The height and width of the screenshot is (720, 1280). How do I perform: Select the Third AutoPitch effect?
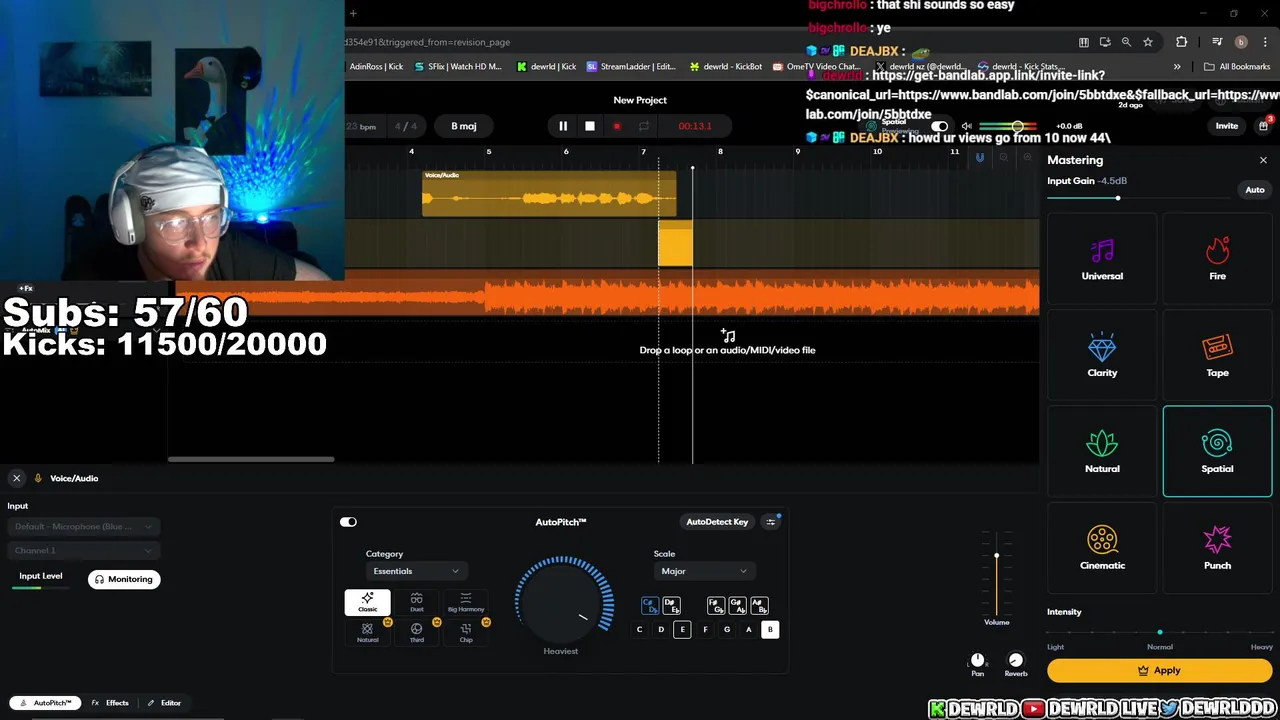[x=416, y=632]
